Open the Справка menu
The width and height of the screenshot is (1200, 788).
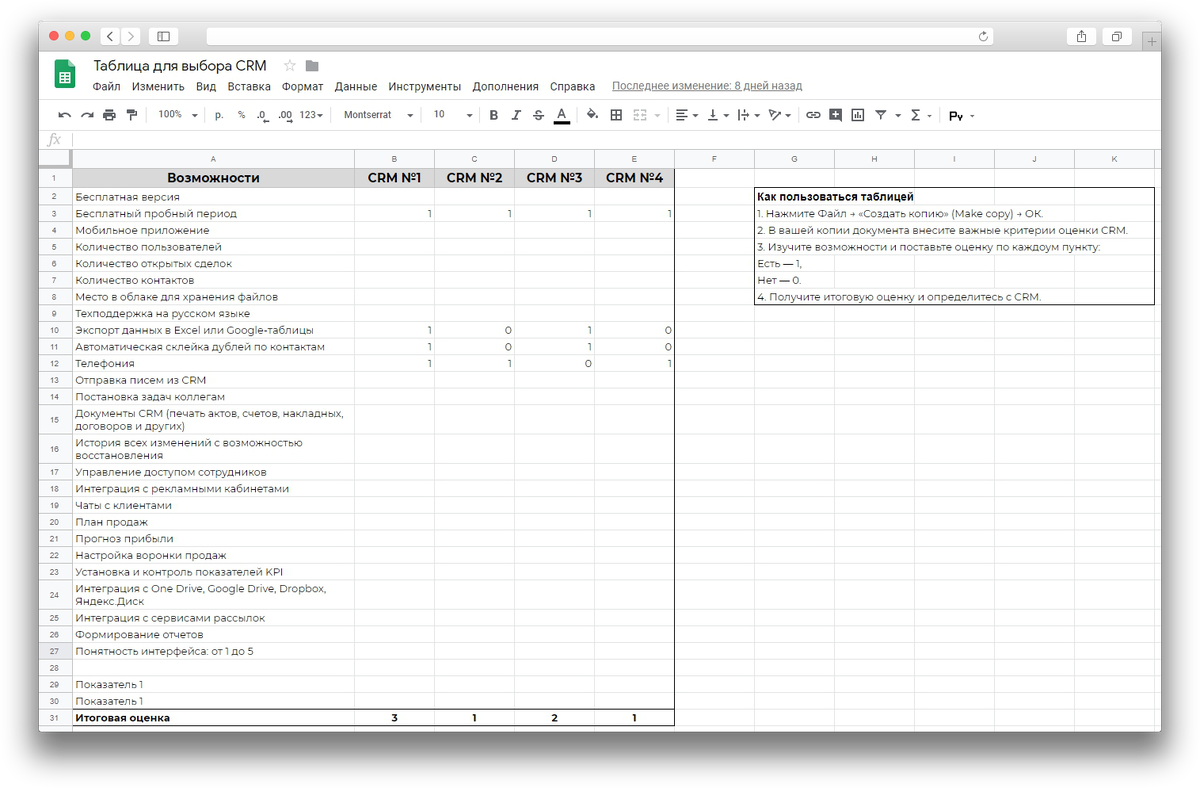point(572,87)
